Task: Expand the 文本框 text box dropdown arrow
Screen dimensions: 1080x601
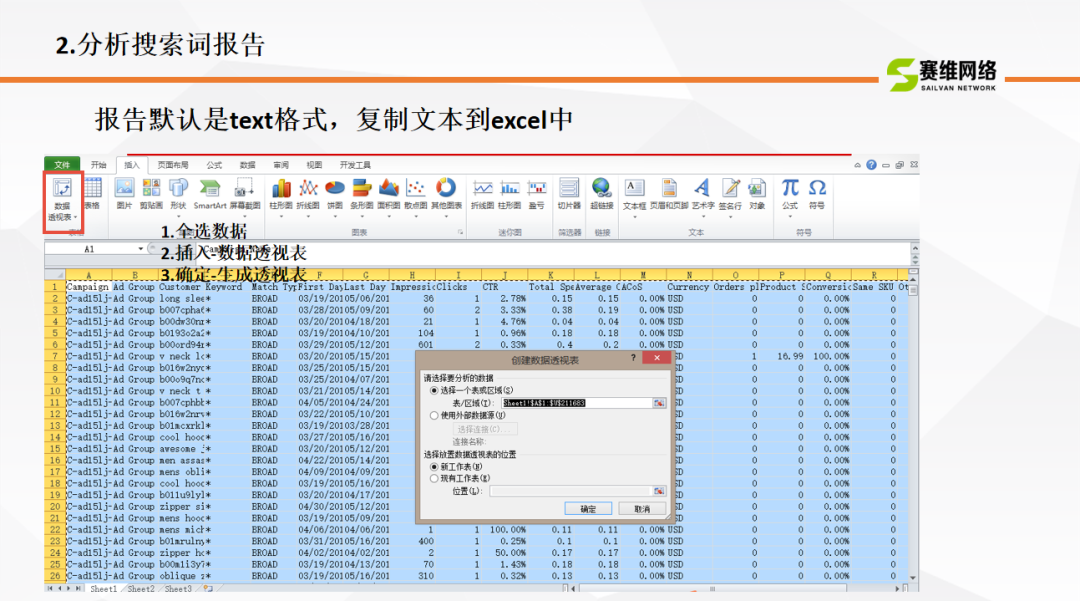Action: coord(634,217)
